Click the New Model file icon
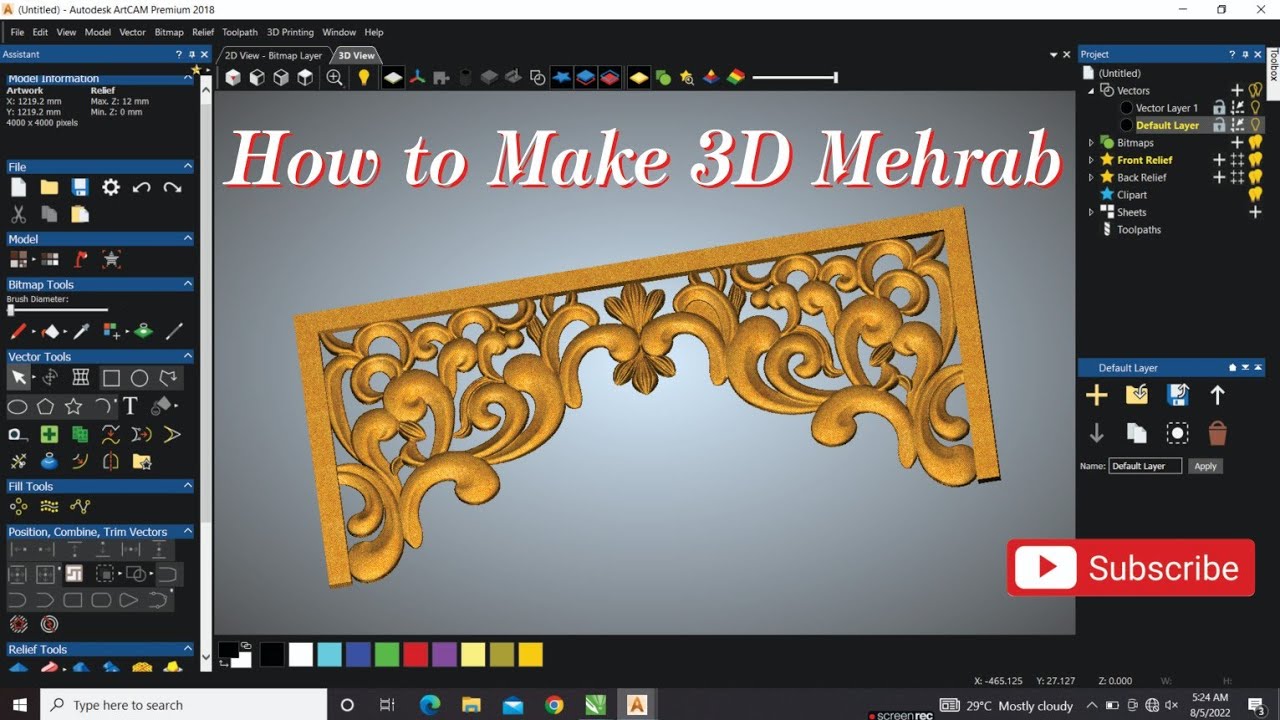Image resolution: width=1280 pixels, height=720 pixels. (18, 187)
